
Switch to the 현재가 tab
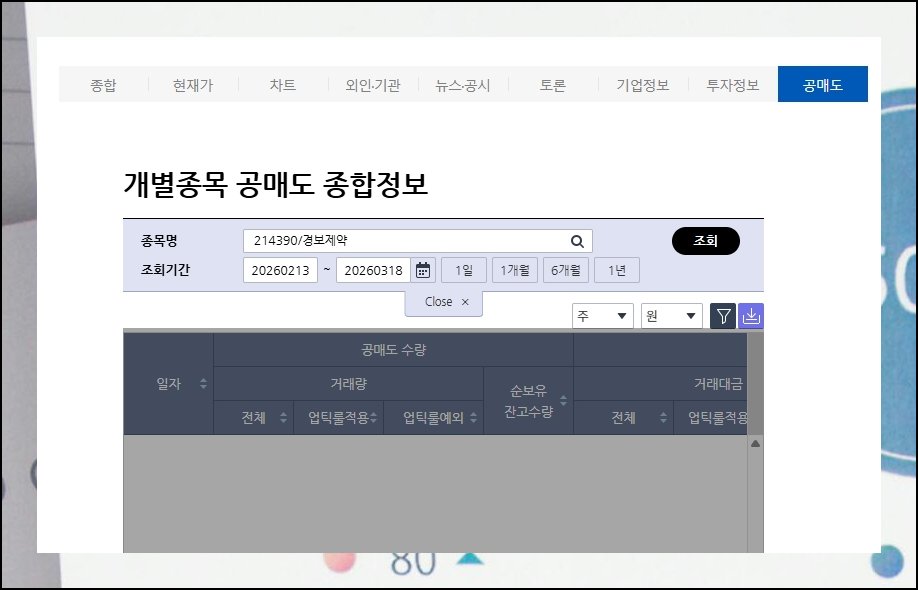(193, 85)
